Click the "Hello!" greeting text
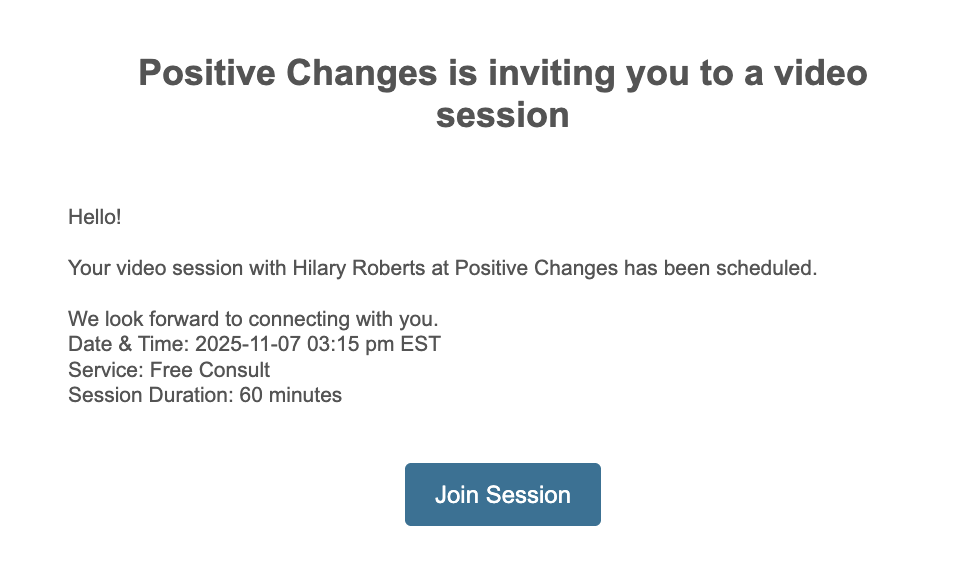This screenshot has height=566, width=956. click(94, 216)
